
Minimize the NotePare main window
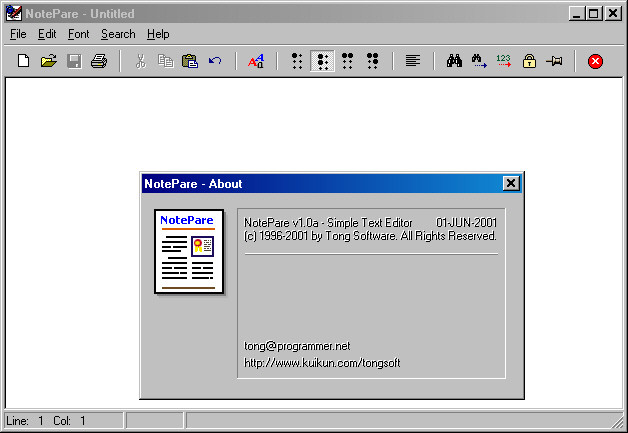(x=576, y=14)
